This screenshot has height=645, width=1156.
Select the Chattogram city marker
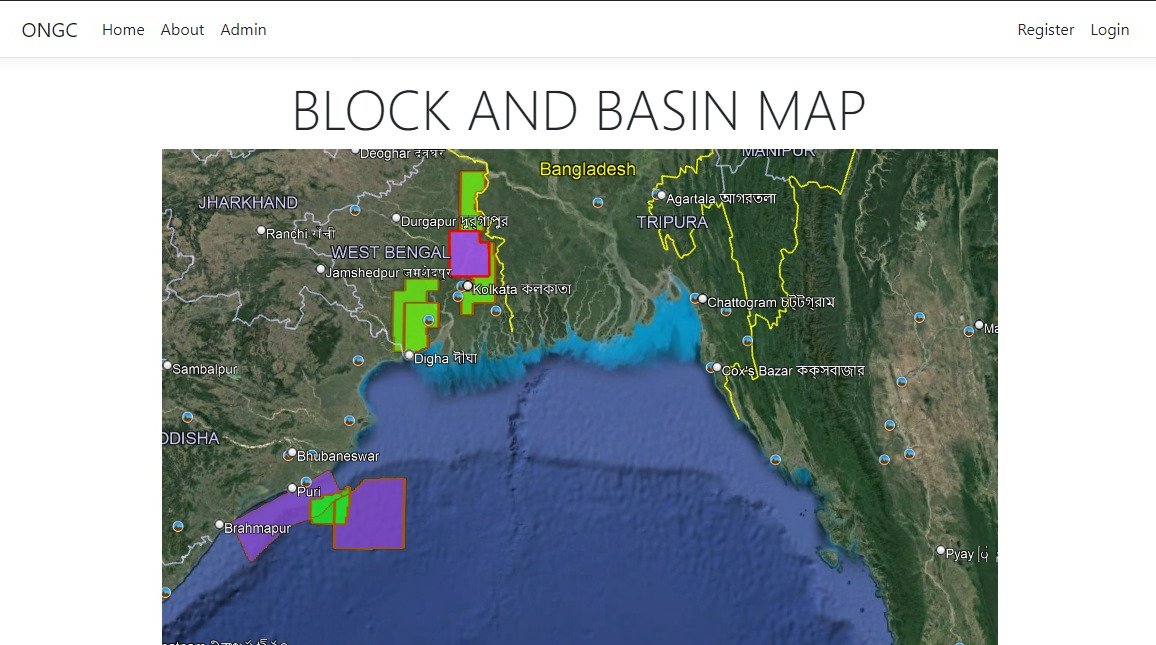702,299
